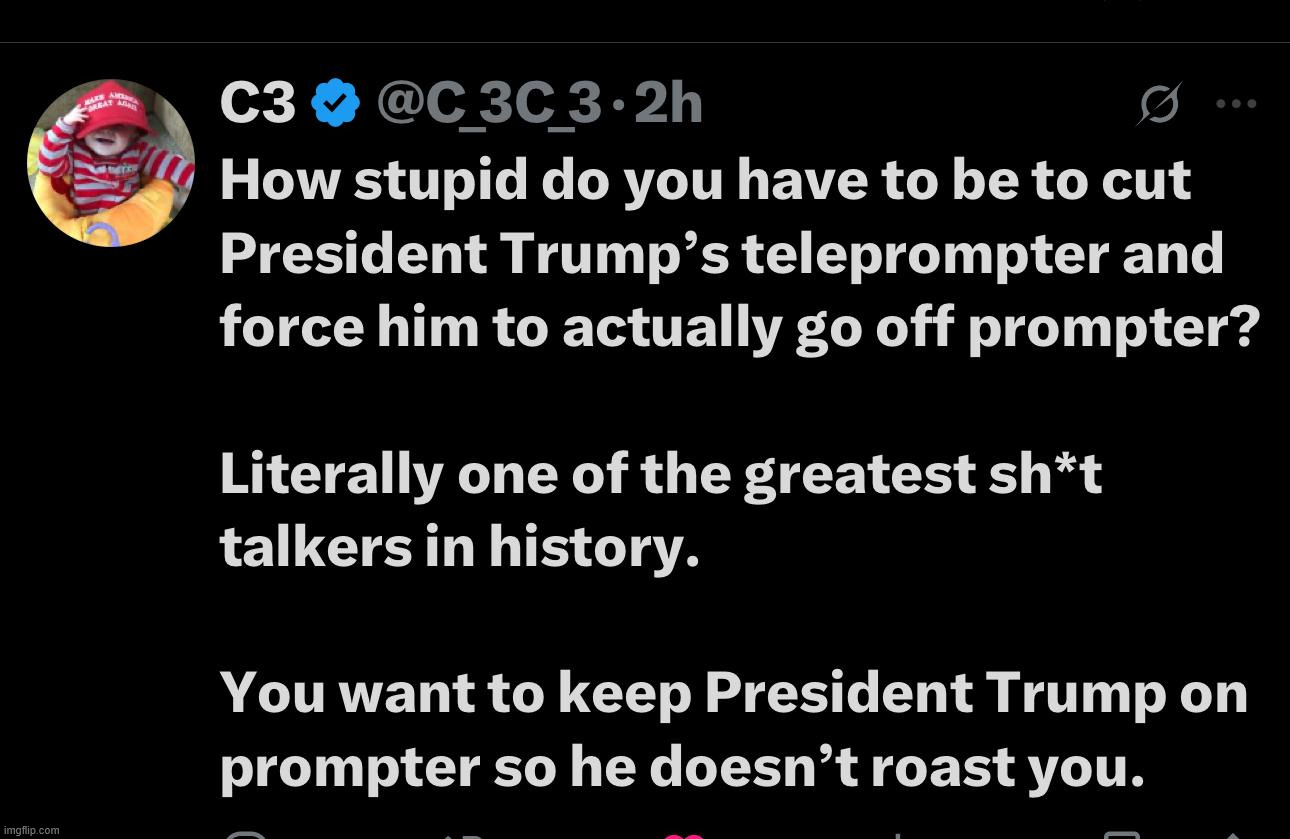Image resolution: width=1290 pixels, height=839 pixels.
Task: Click the blue verified checkmark badge
Action: [x=336, y=103]
